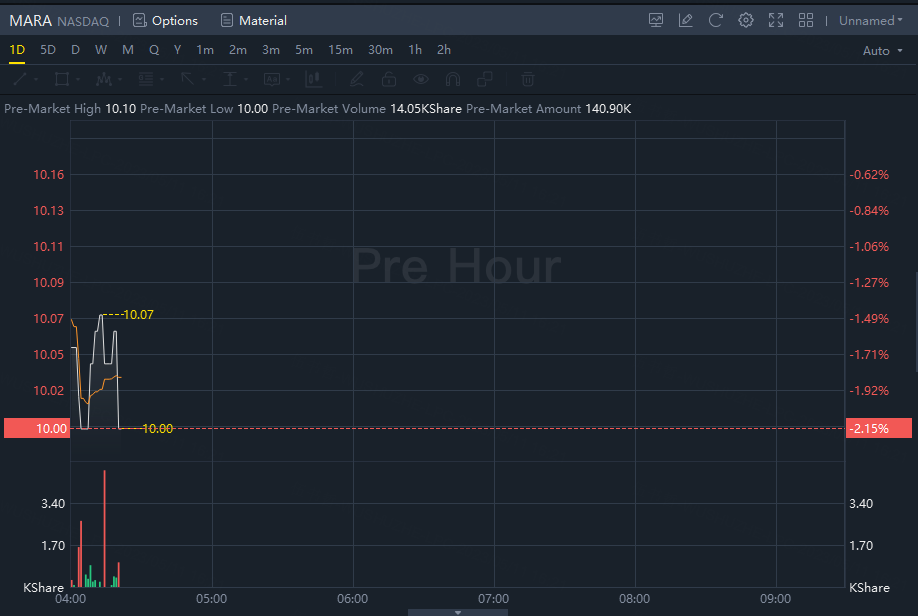
Task: Open the Unnamed layout dropdown
Action: 871,20
